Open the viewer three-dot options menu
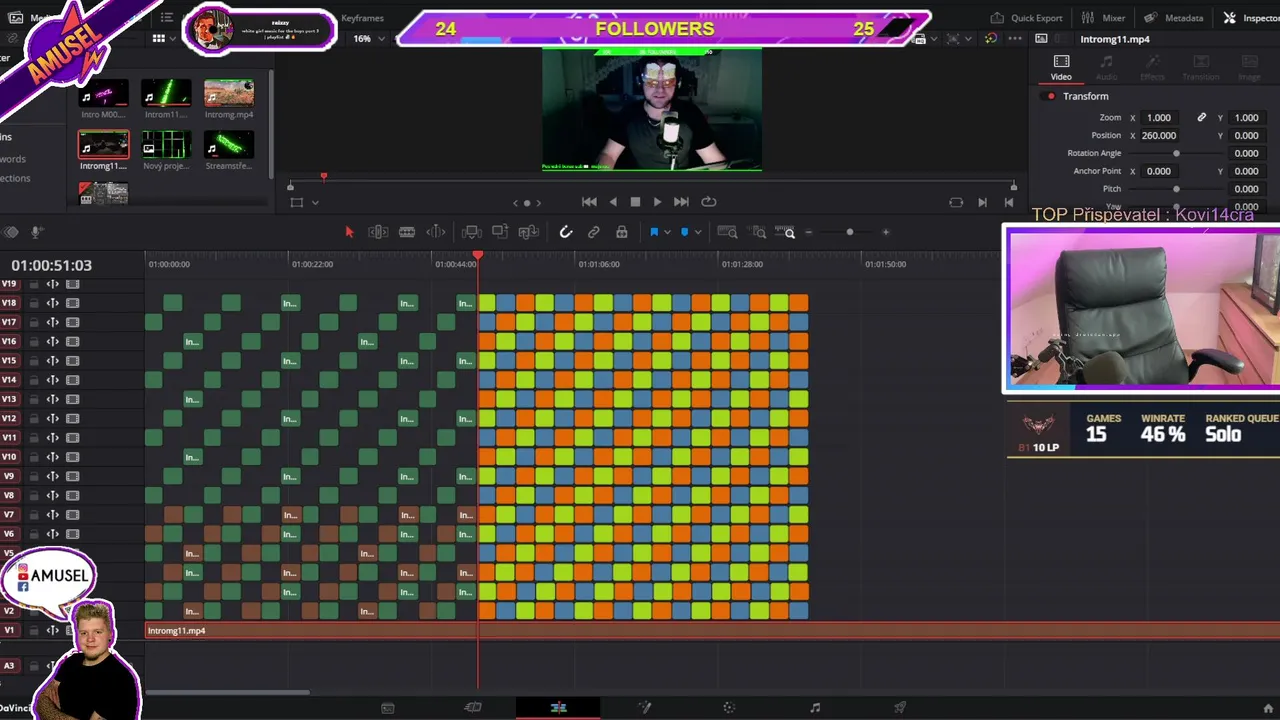Screen dimensions: 1280x720 click(x=1014, y=38)
